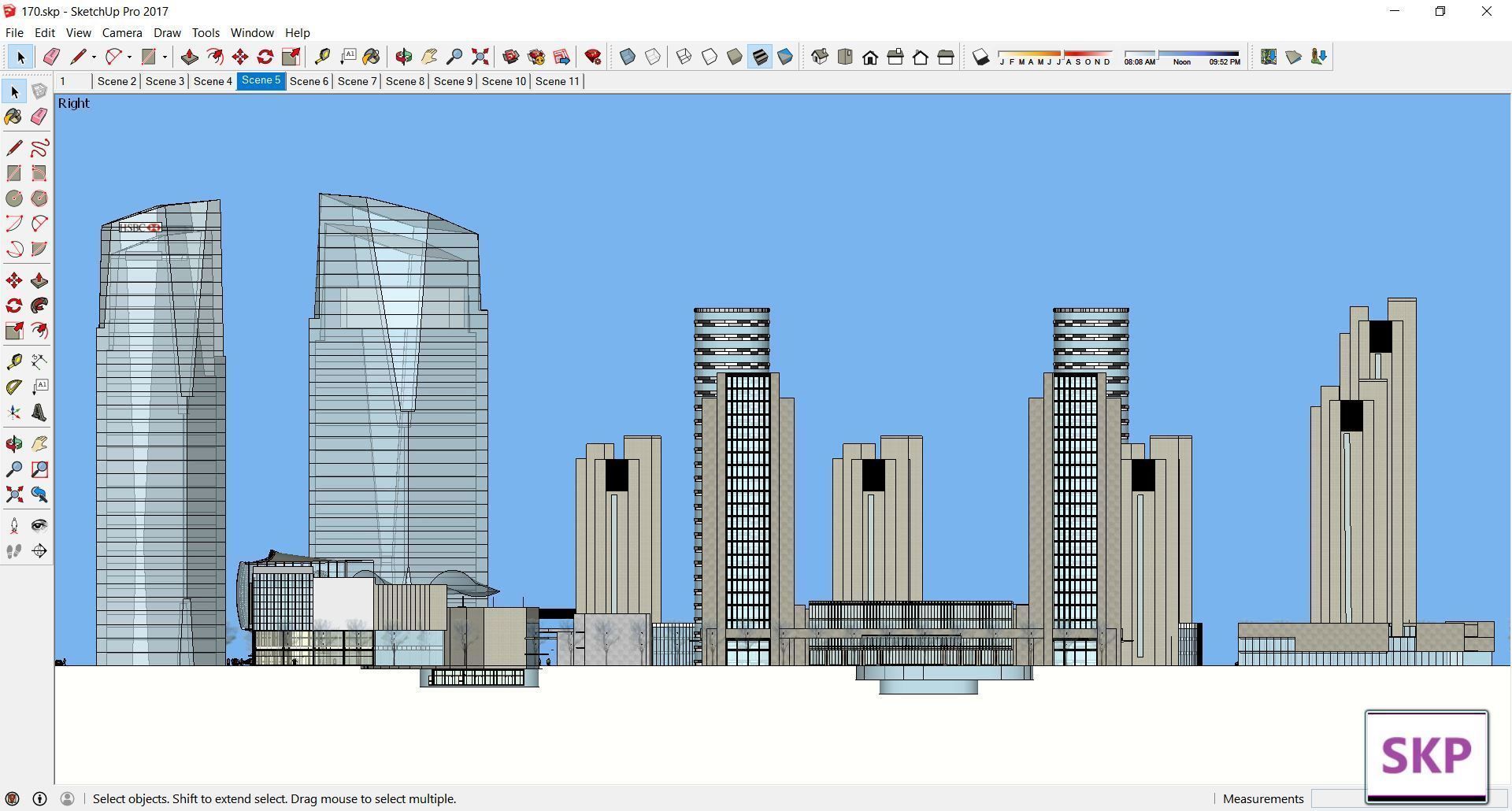1512x811 pixels.
Task: Toggle Shaded With Textures style
Action: [760, 57]
